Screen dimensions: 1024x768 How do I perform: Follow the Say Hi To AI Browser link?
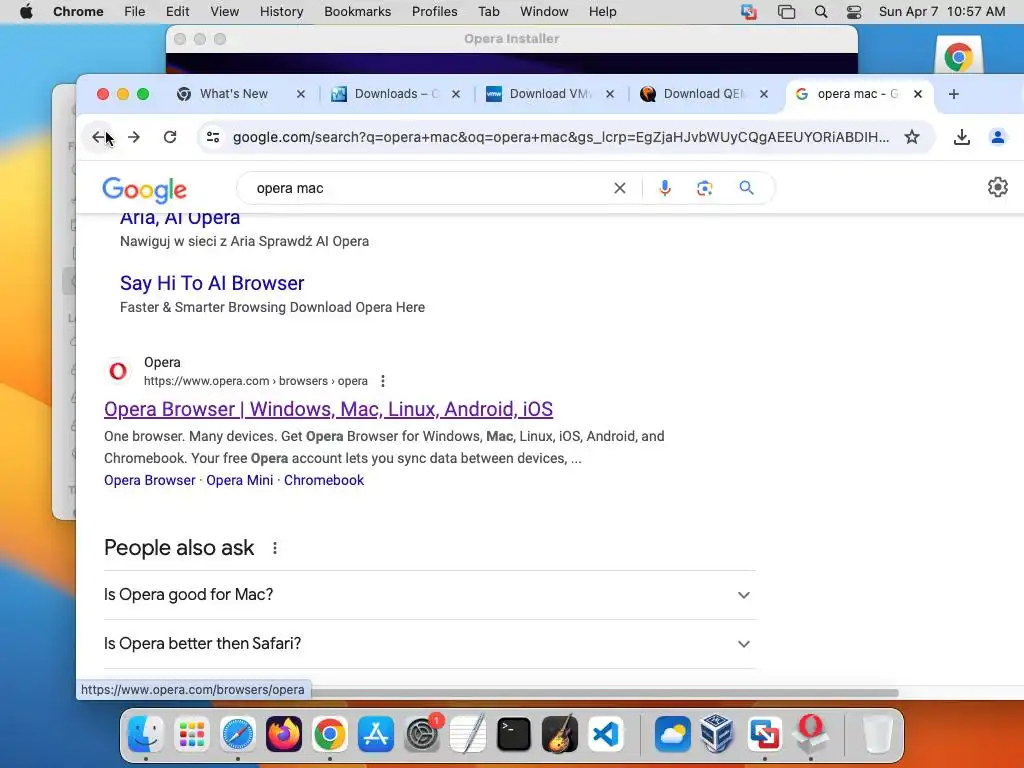(212, 283)
